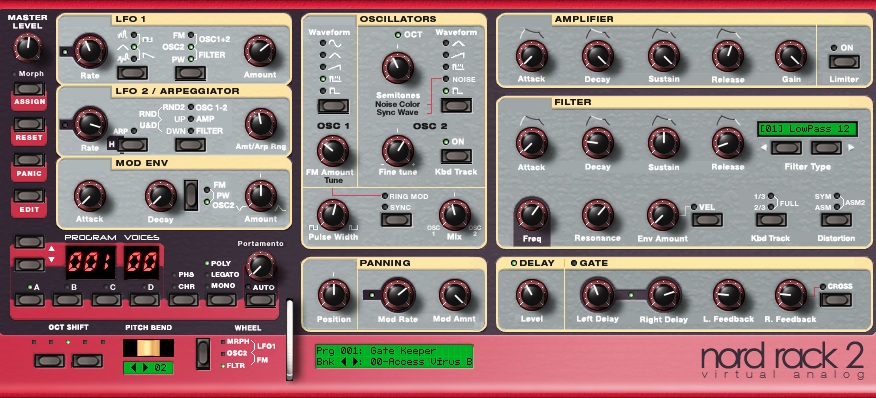Toggle the Portamento AUTO button
Screen dimensions: 876x398
(260, 300)
